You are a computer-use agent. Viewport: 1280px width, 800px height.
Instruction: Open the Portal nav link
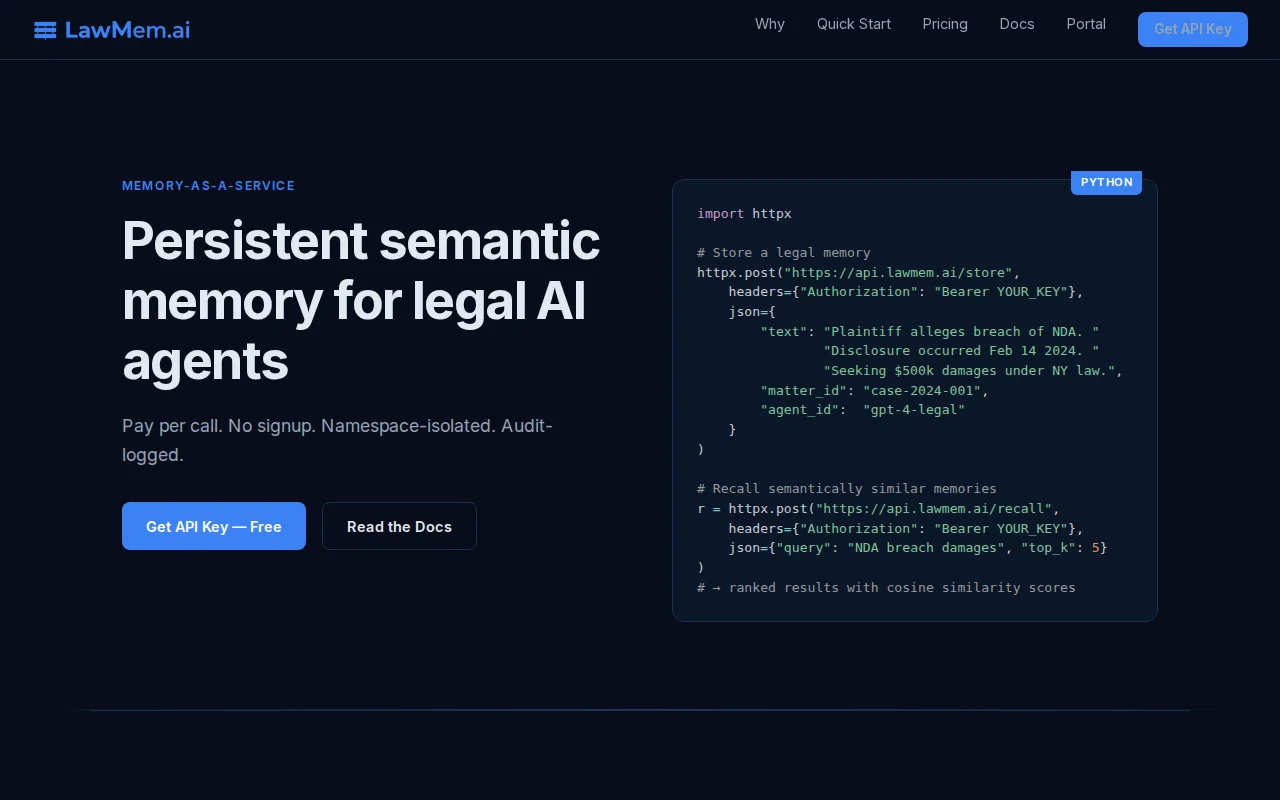click(1086, 24)
